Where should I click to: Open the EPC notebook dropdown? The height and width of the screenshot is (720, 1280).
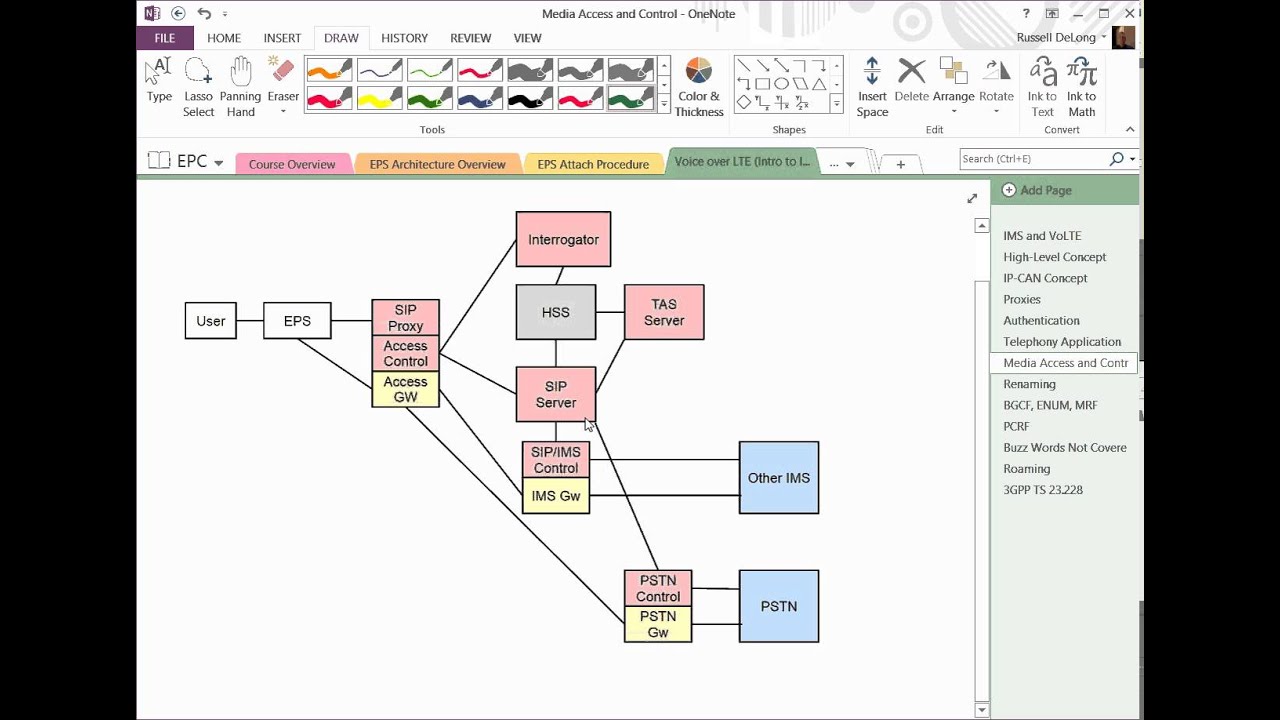click(218, 163)
